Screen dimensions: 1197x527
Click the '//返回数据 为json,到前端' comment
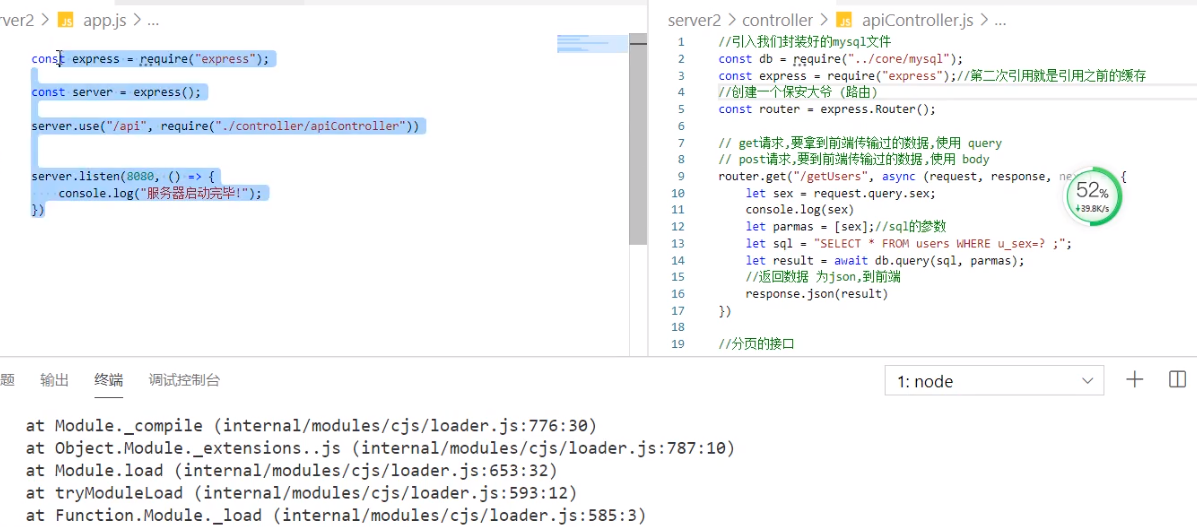click(x=823, y=277)
